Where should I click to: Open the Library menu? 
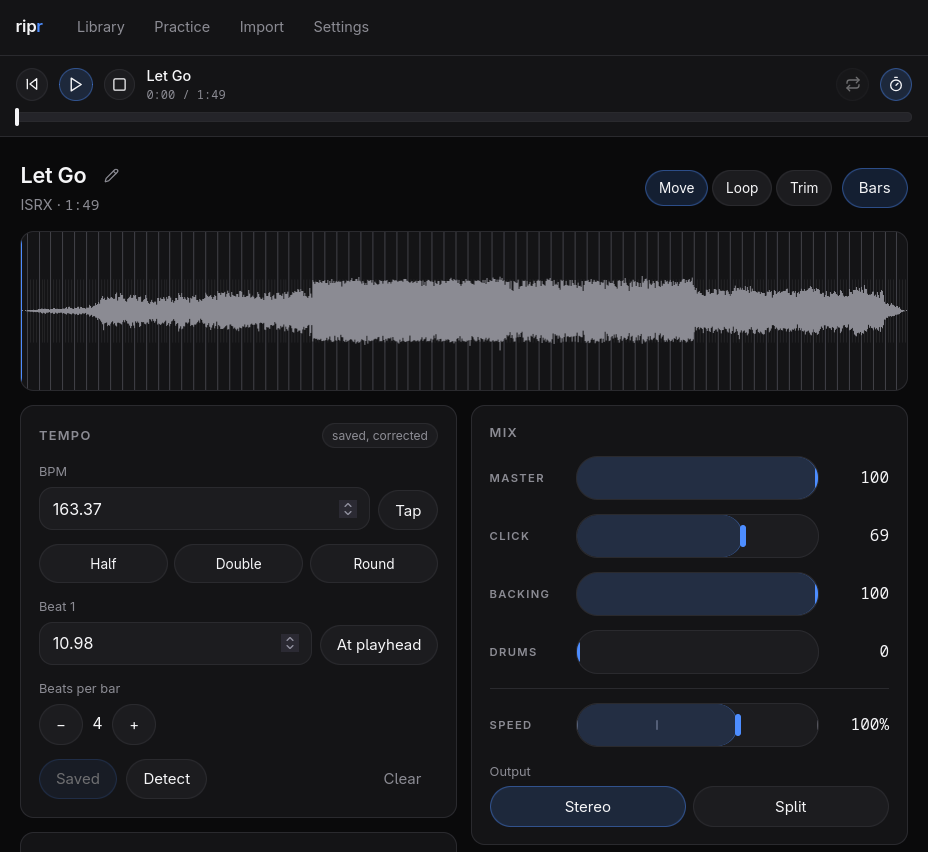pyautogui.click(x=101, y=27)
